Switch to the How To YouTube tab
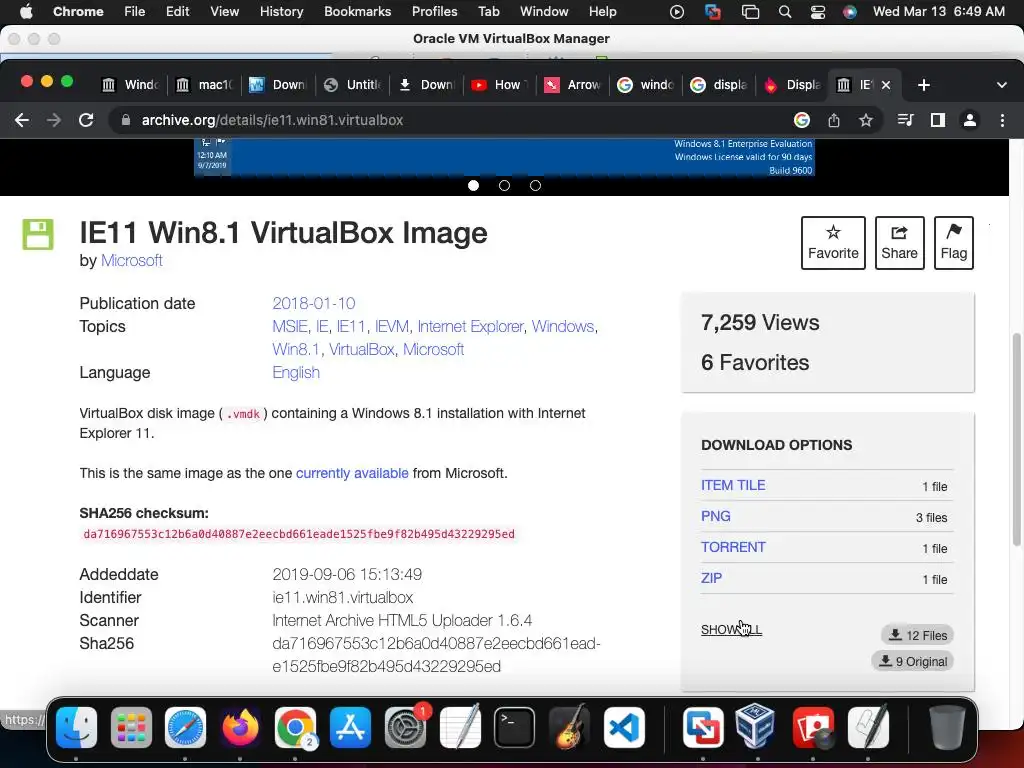The image size is (1024, 768). pos(500,85)
